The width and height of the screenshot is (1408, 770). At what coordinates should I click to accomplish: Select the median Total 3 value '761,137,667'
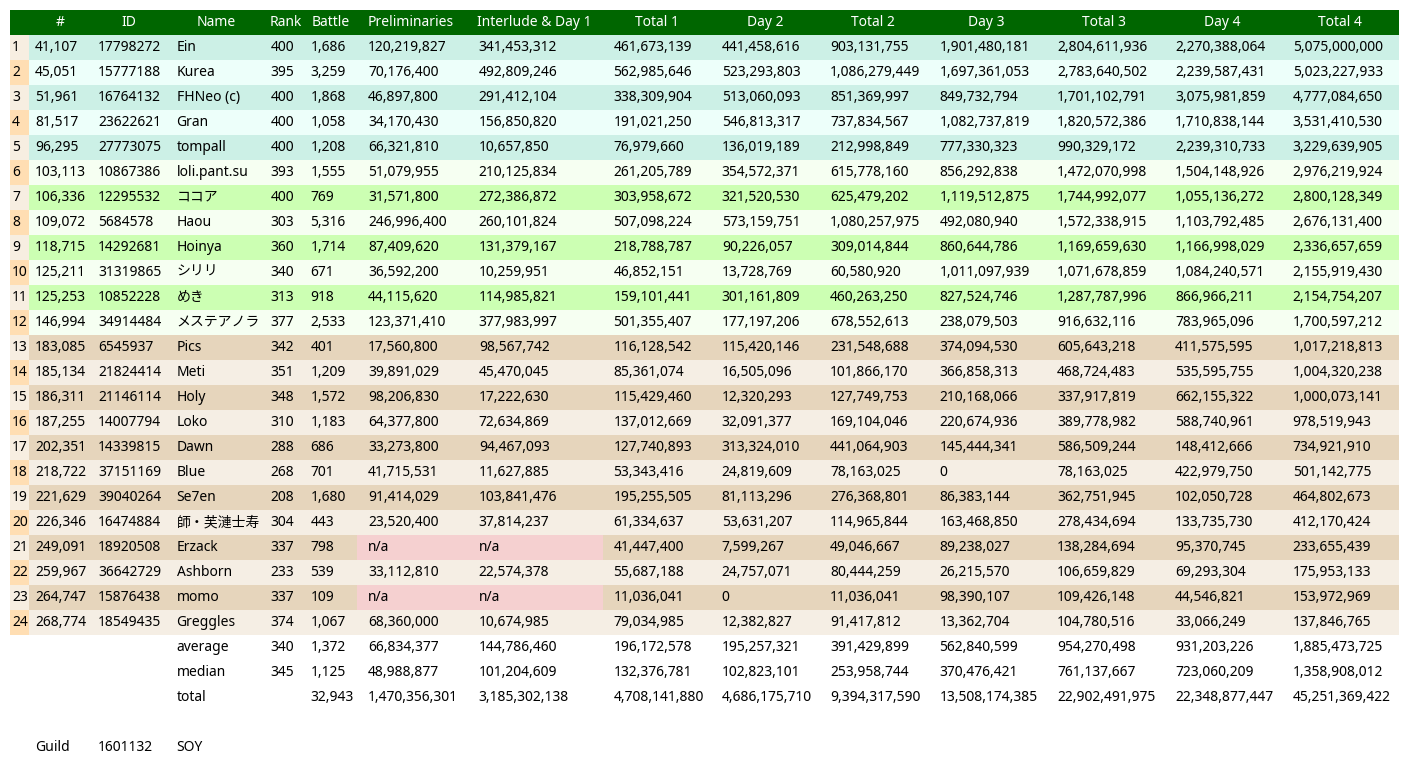coord(1097,671)
